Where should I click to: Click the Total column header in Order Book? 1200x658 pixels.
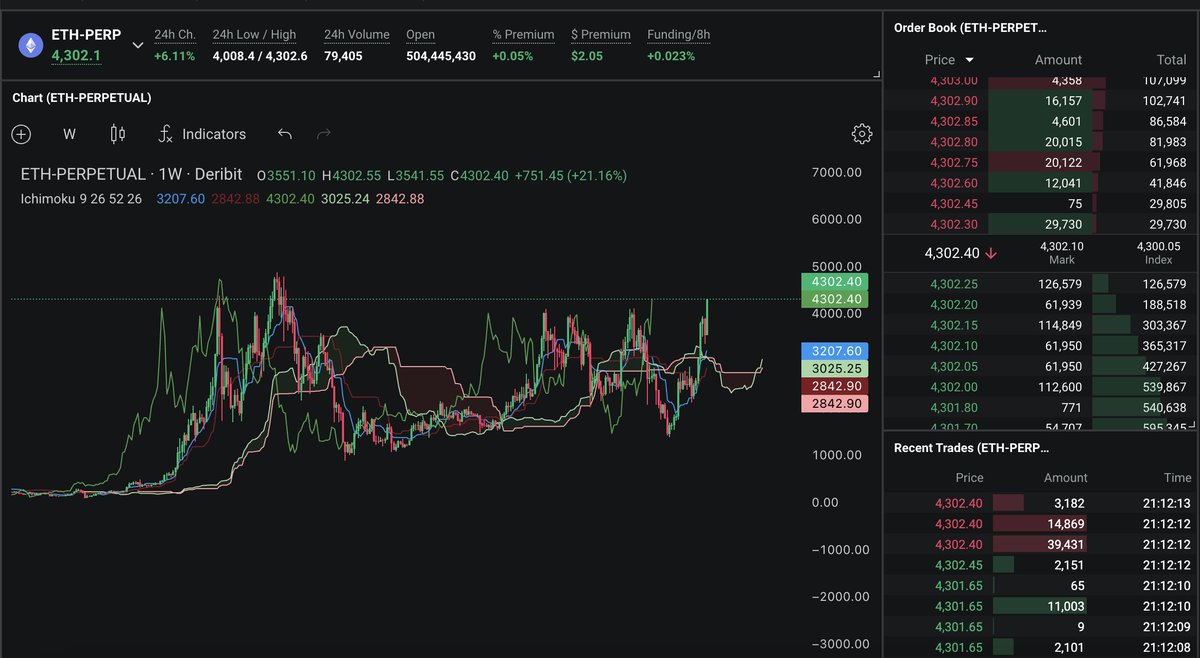coord(1171,60)
